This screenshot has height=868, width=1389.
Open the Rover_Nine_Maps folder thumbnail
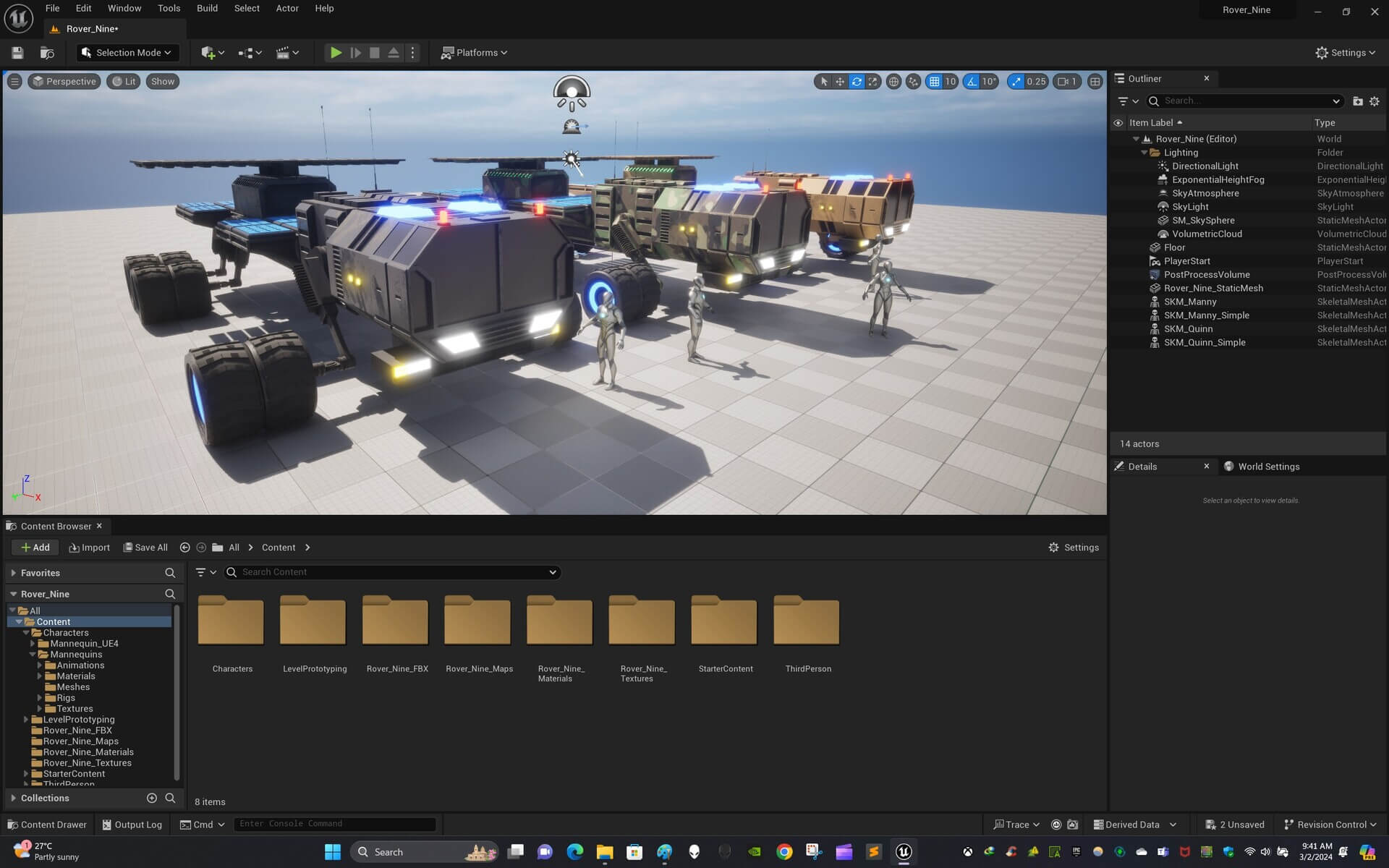[477, 622]
